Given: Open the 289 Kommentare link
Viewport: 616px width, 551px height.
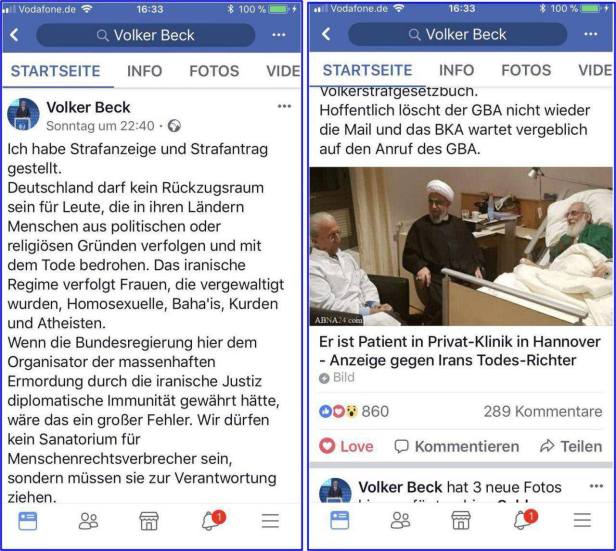Looking at the screenshot, I should click(543, 411).
